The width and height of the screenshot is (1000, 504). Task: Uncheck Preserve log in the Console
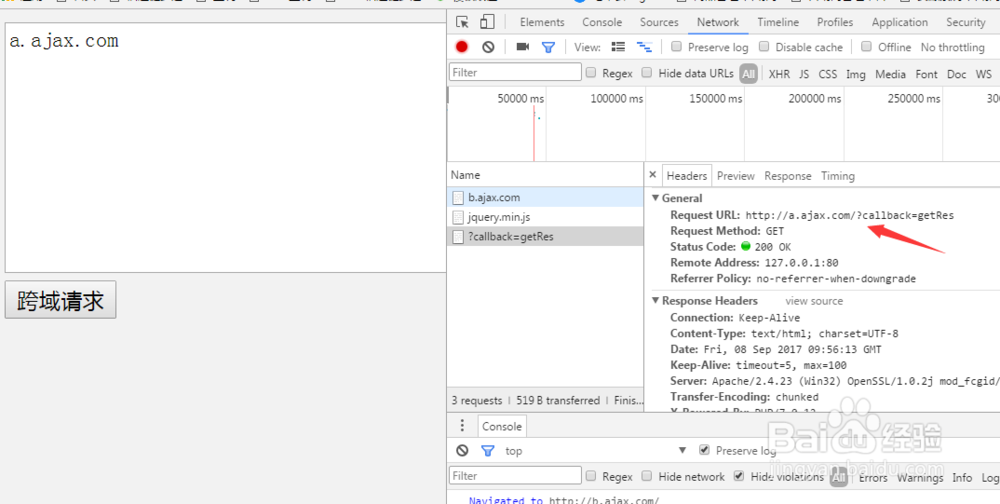tap(704, 450)
